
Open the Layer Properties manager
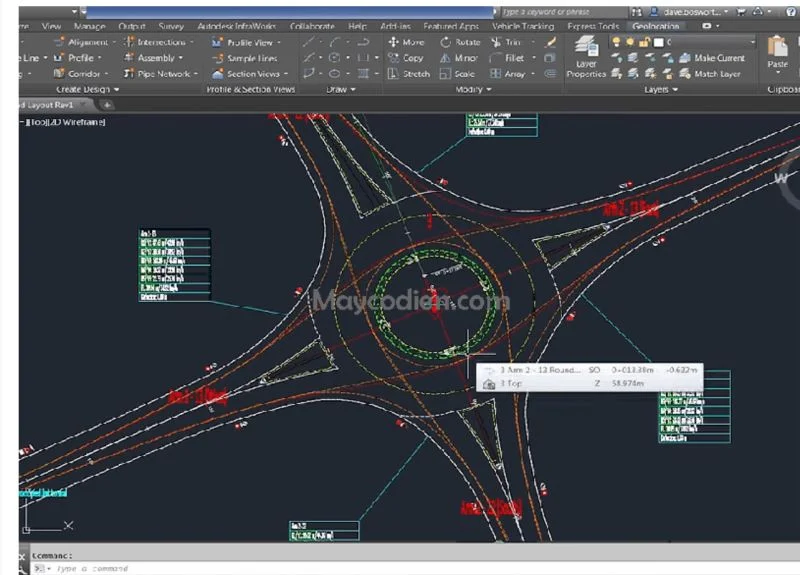tap(586, 57)
